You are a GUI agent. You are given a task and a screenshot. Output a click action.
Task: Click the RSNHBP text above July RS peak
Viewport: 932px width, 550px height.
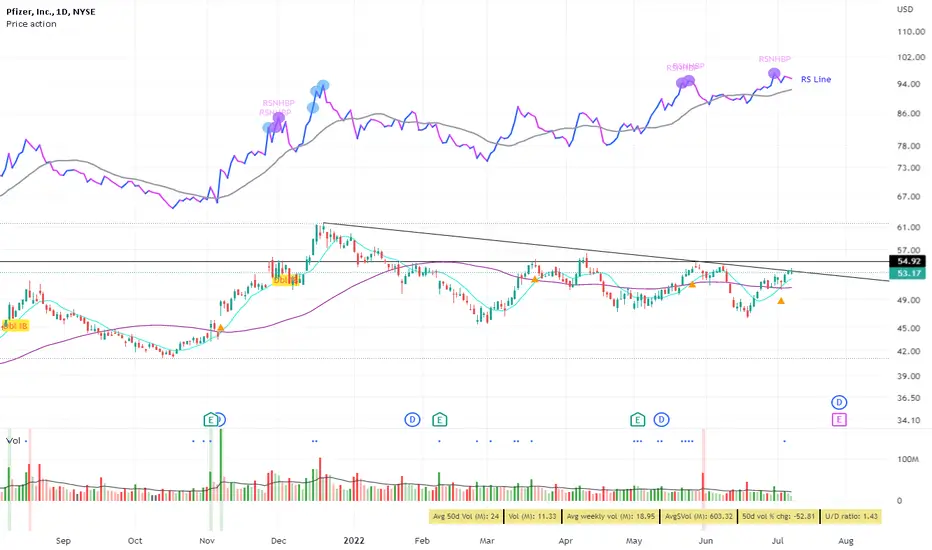774,59
